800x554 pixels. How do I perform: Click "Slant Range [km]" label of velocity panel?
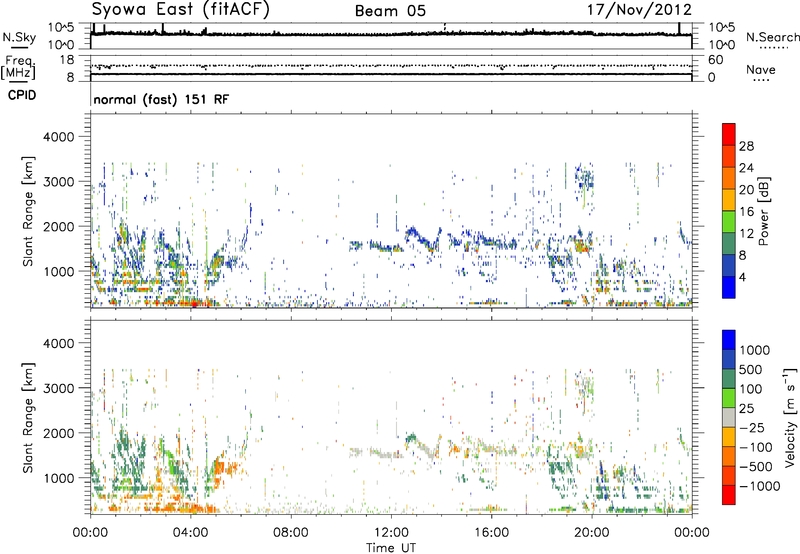[28, 418]
